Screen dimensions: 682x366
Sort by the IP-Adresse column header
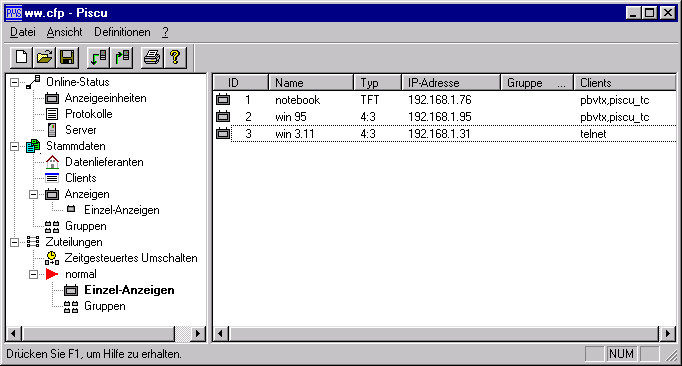point(451,83)
